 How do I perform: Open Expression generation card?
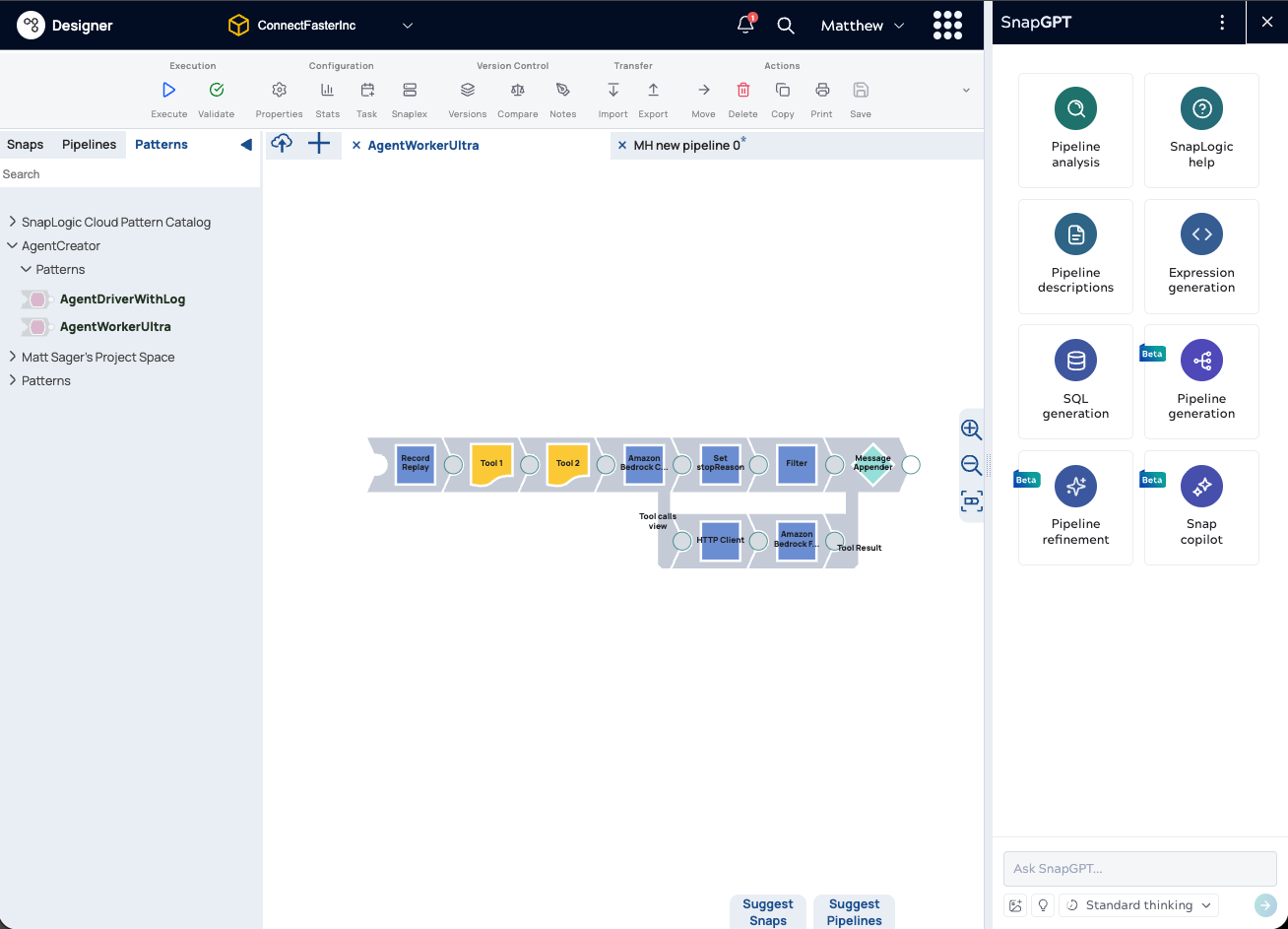[1201, 256]
